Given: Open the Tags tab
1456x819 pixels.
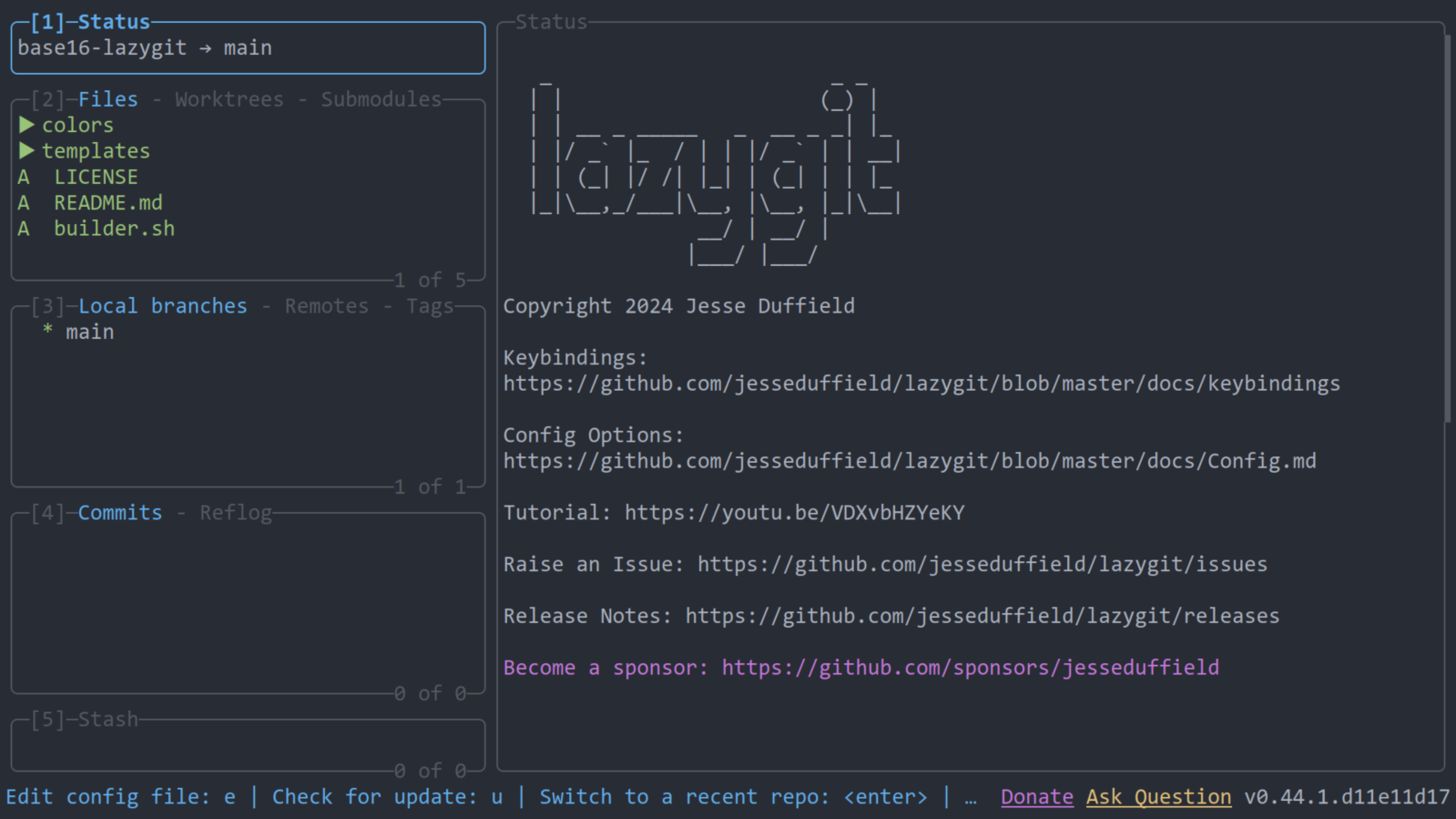Looking at the screenshot, I should [x=430, y=306].
